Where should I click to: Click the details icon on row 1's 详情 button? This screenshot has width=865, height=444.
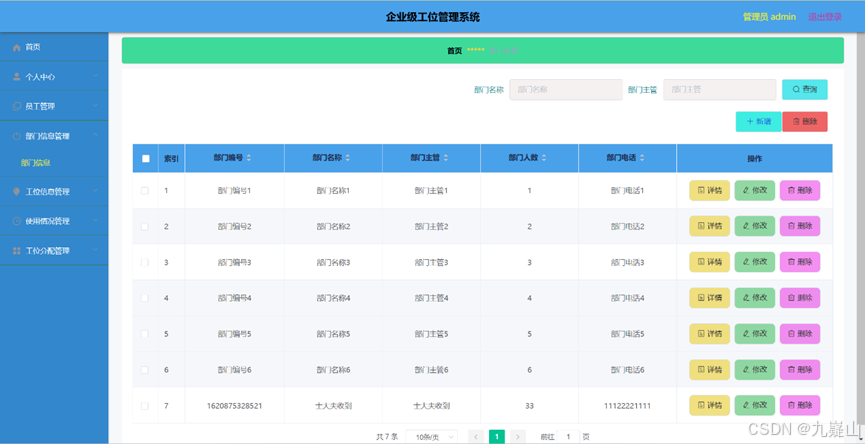click(701, 190)
